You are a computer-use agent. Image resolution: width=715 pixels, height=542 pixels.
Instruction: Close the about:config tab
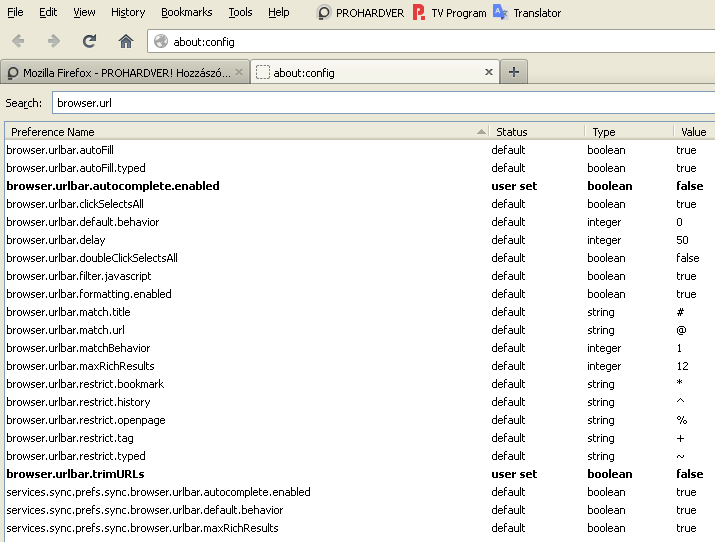(x=489, y=72)
